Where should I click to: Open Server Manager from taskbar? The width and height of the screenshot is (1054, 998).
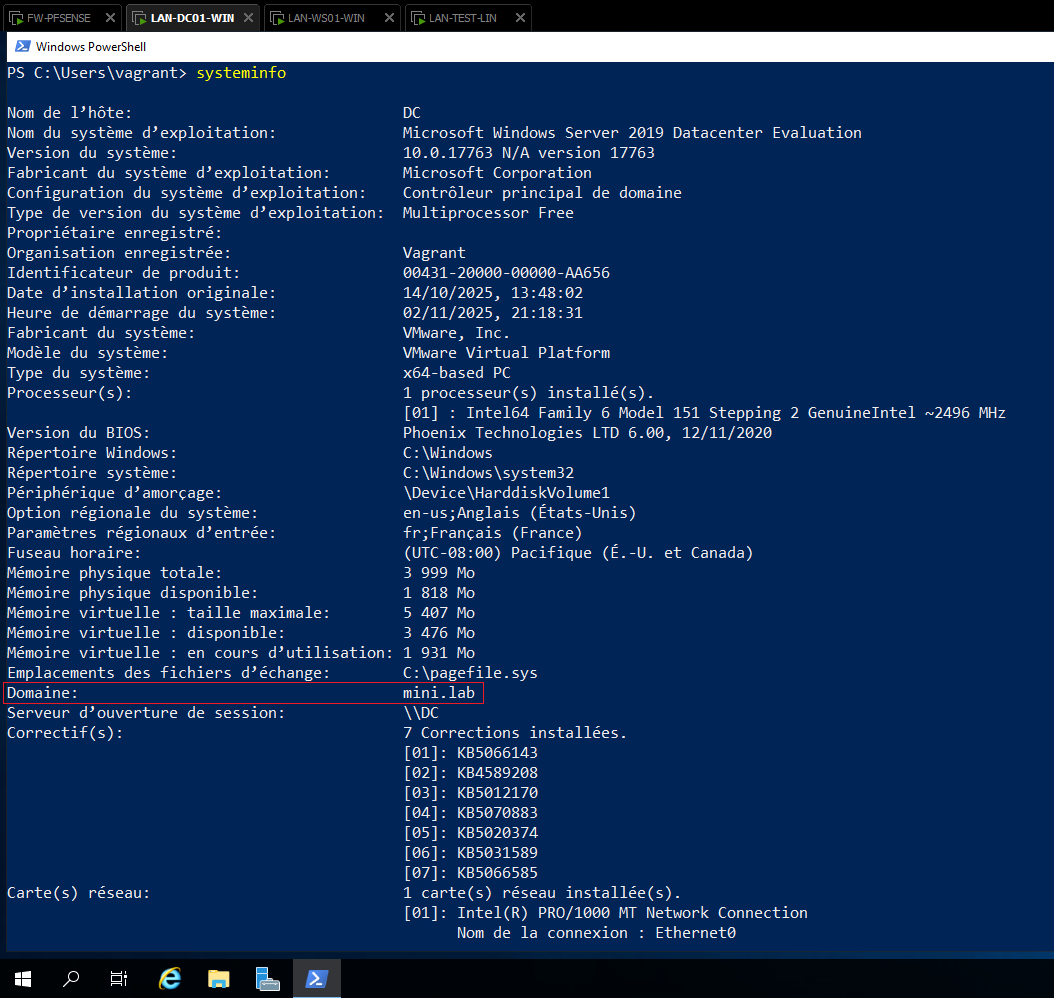pyautogui.click(x=268, y=979)
